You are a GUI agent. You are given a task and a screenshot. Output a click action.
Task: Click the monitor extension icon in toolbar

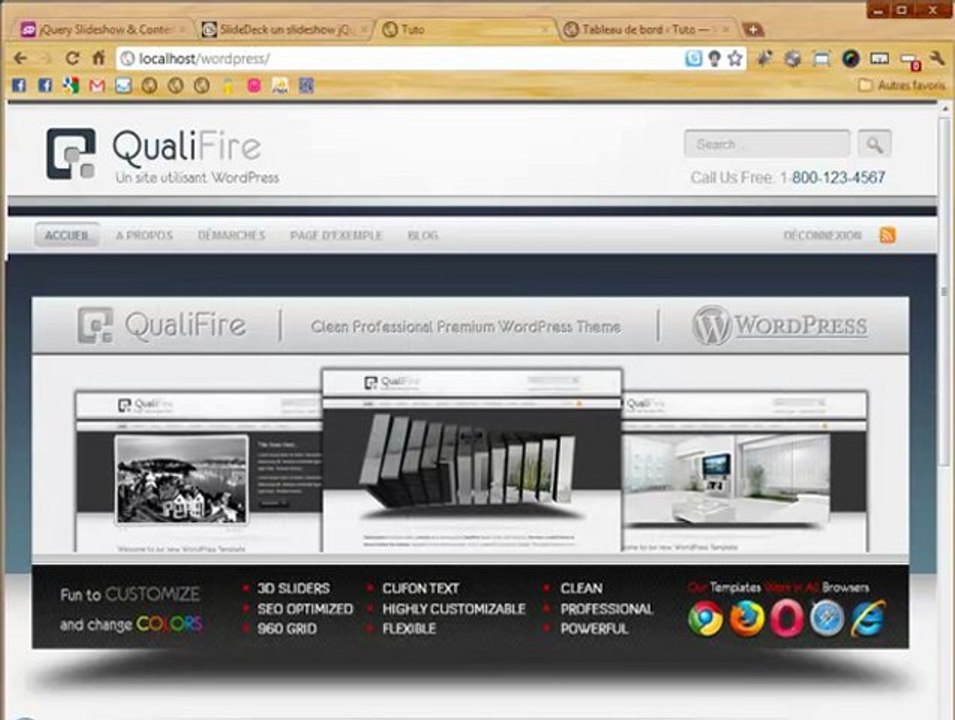879,58
